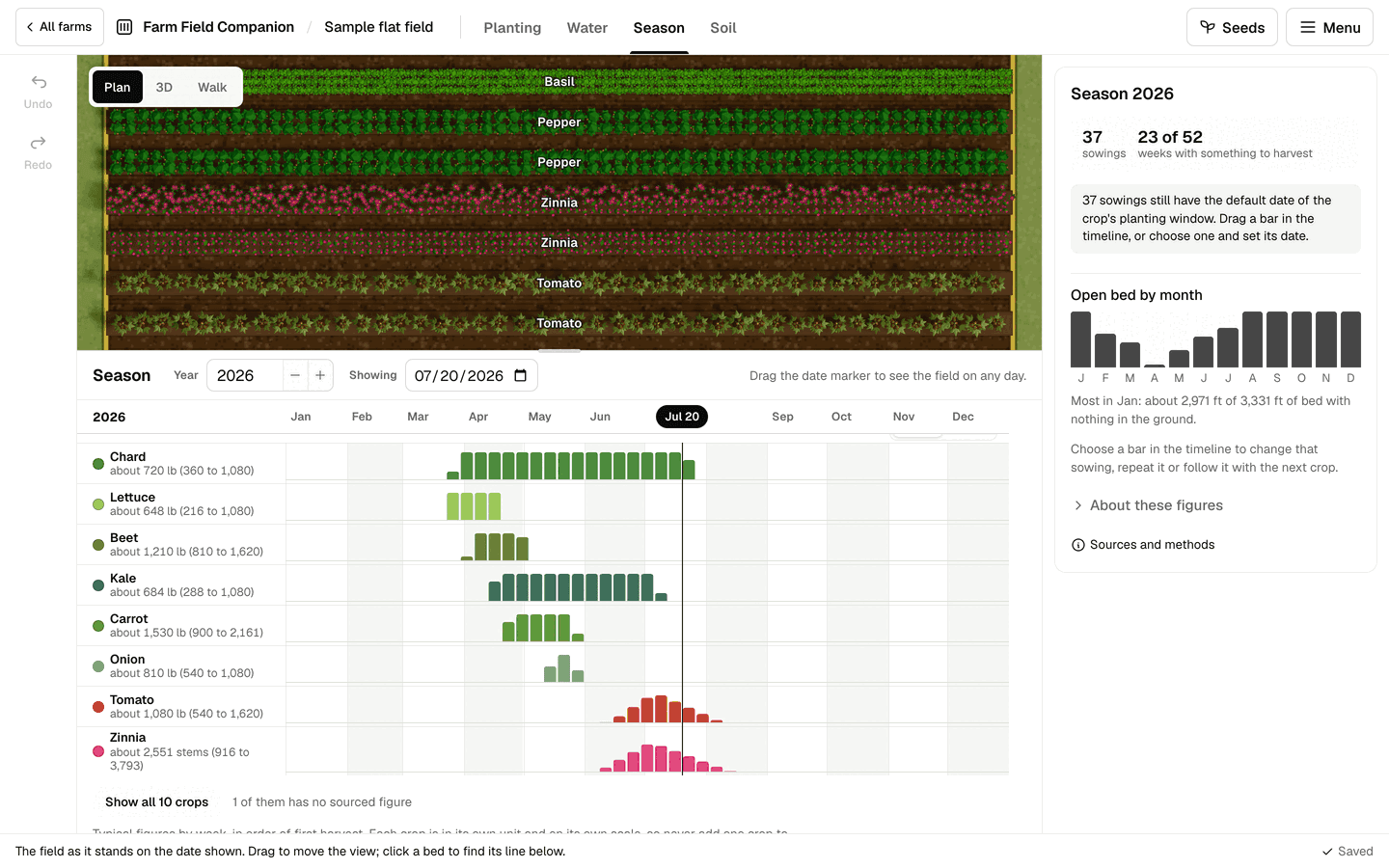Click the Saved checkmark status
Image resolution: width=1389 pixels, height=868 pixels.
1348,852
